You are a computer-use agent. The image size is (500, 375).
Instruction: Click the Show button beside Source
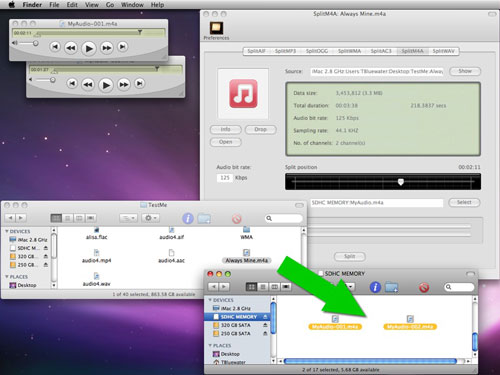pos(465,71)
